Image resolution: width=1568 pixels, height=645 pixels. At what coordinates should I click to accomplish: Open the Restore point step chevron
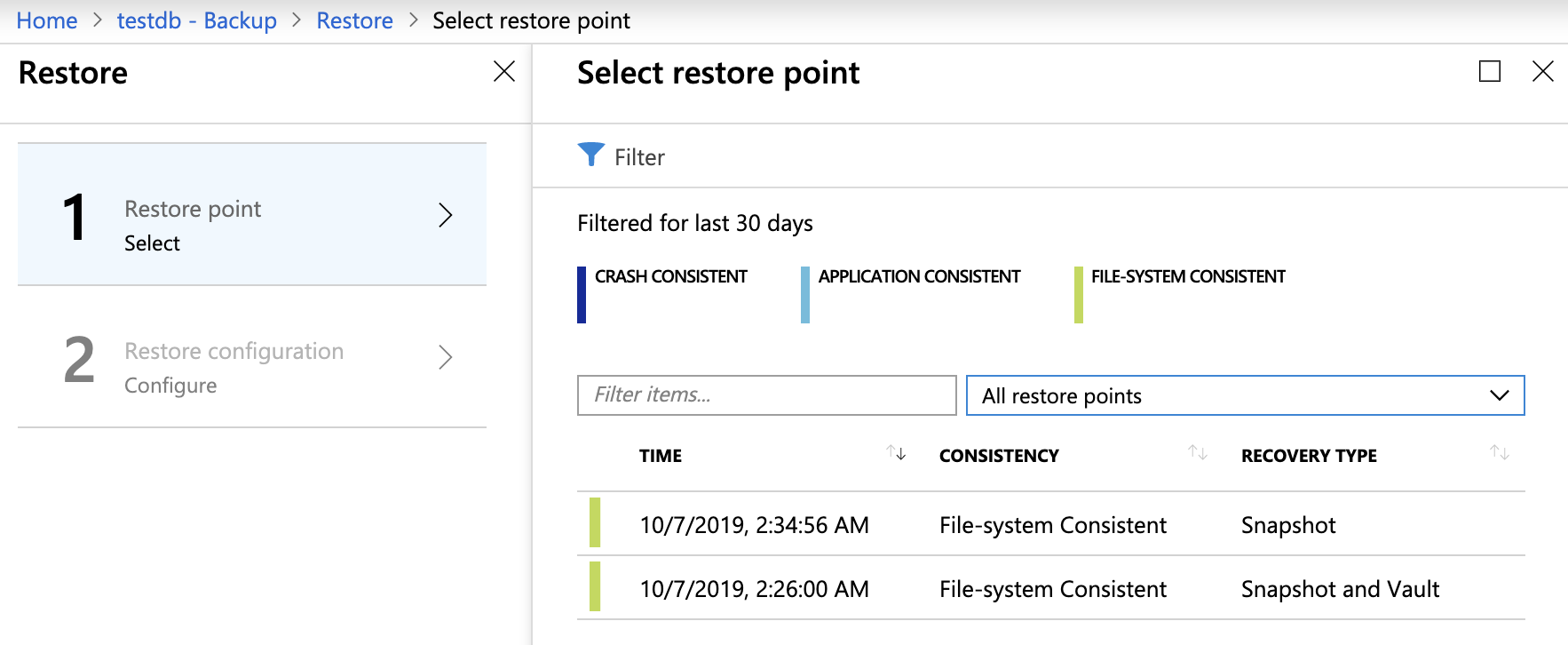[446, 215]
